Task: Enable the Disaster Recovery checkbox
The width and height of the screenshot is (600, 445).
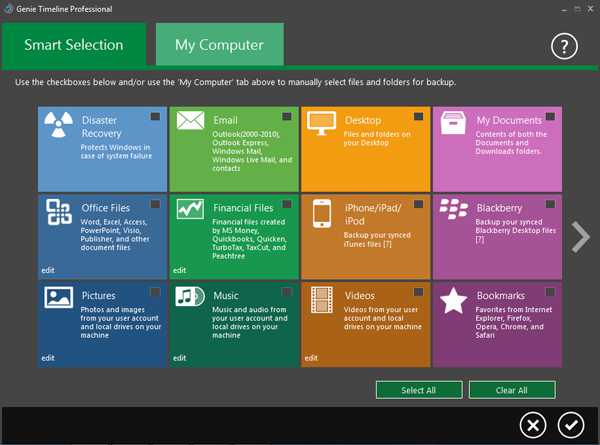Action: 155,118
